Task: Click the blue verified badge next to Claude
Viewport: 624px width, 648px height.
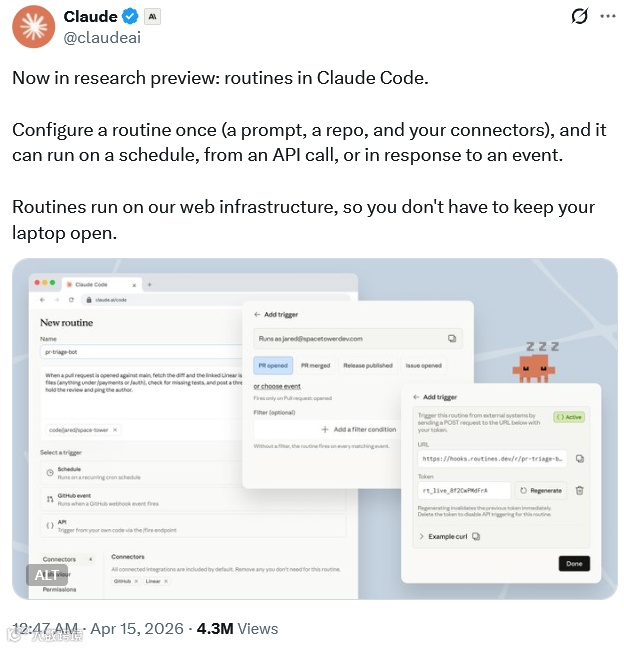Action: [x=130, y=17]
